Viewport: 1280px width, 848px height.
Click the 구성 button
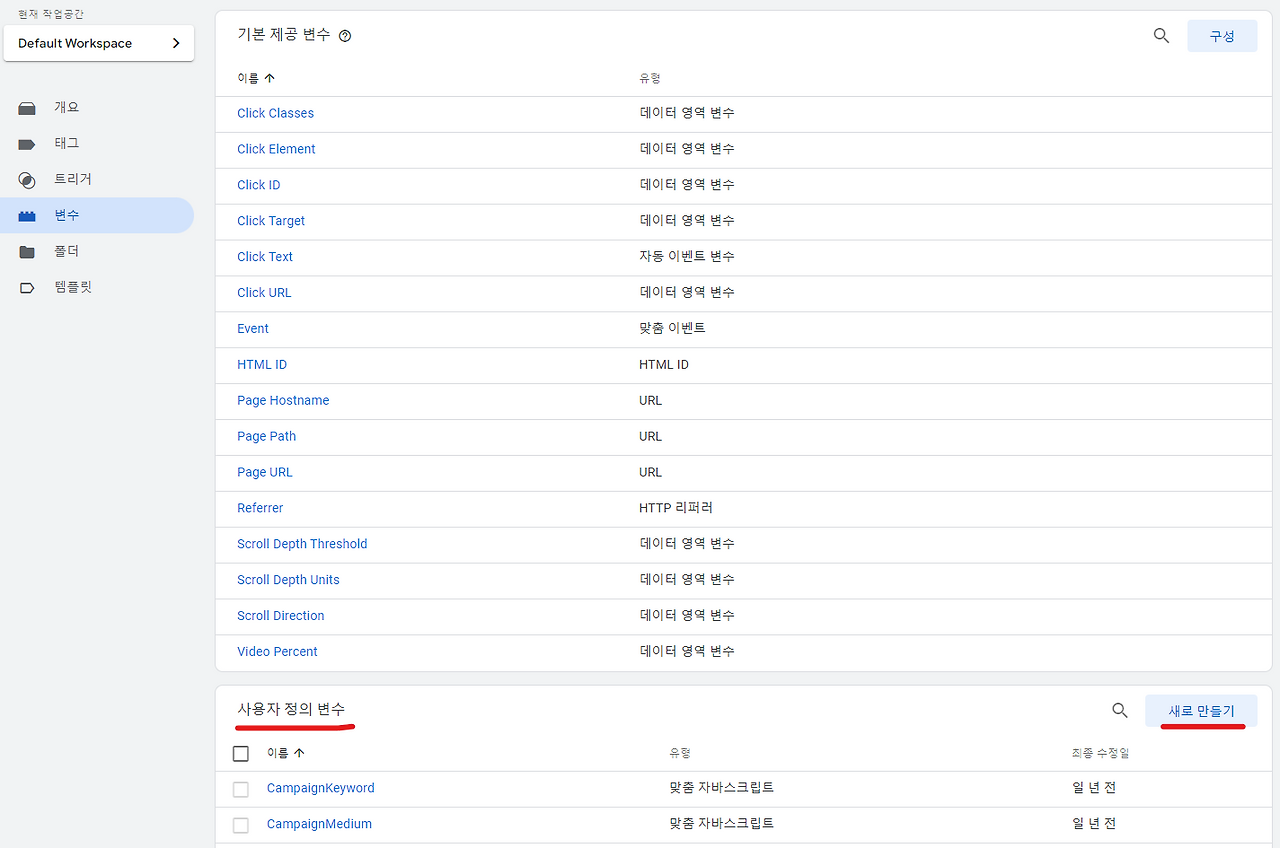click(1222, 35)
